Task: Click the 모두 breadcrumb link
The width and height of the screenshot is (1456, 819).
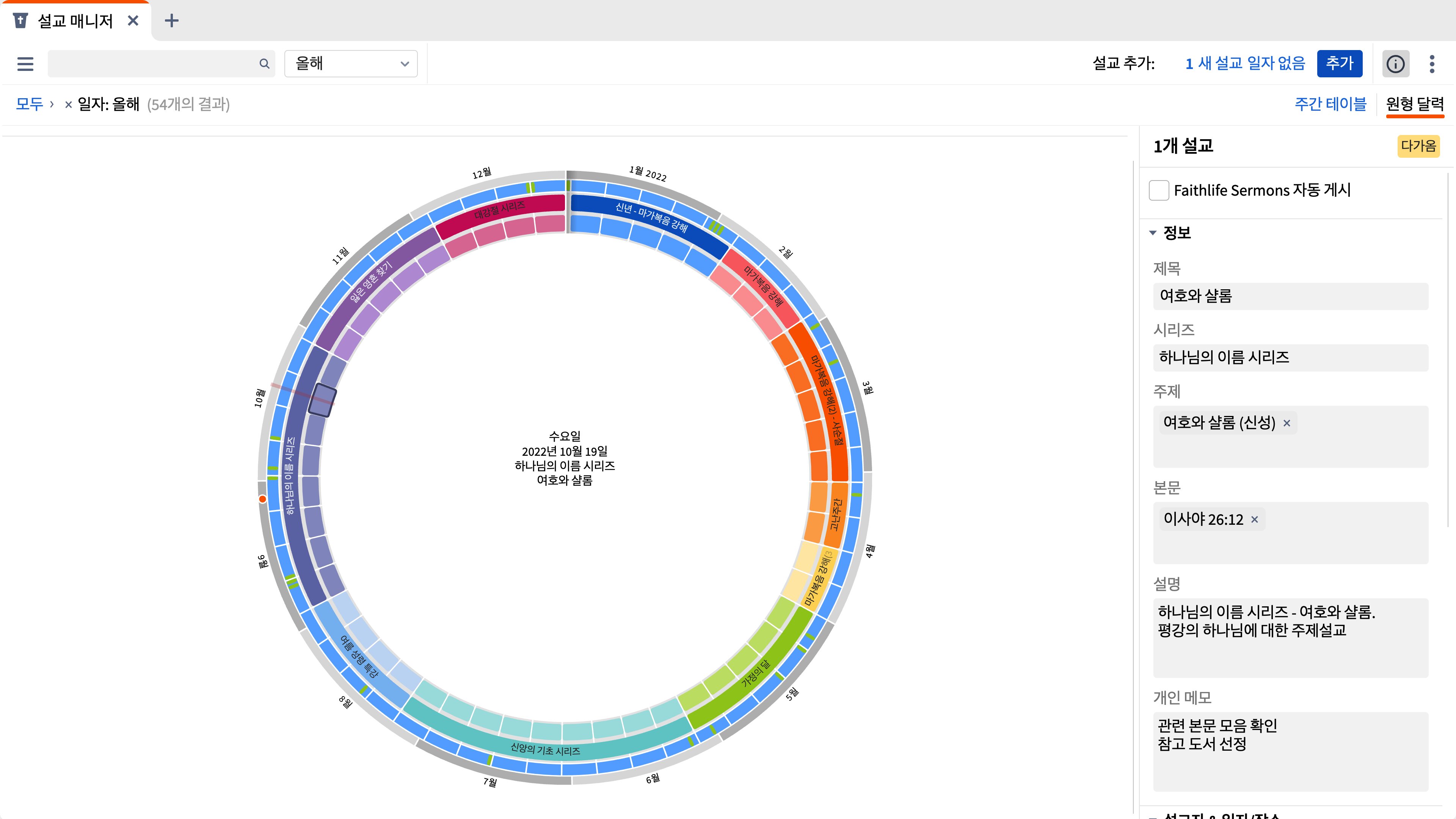Action: (x=30, y=104)
